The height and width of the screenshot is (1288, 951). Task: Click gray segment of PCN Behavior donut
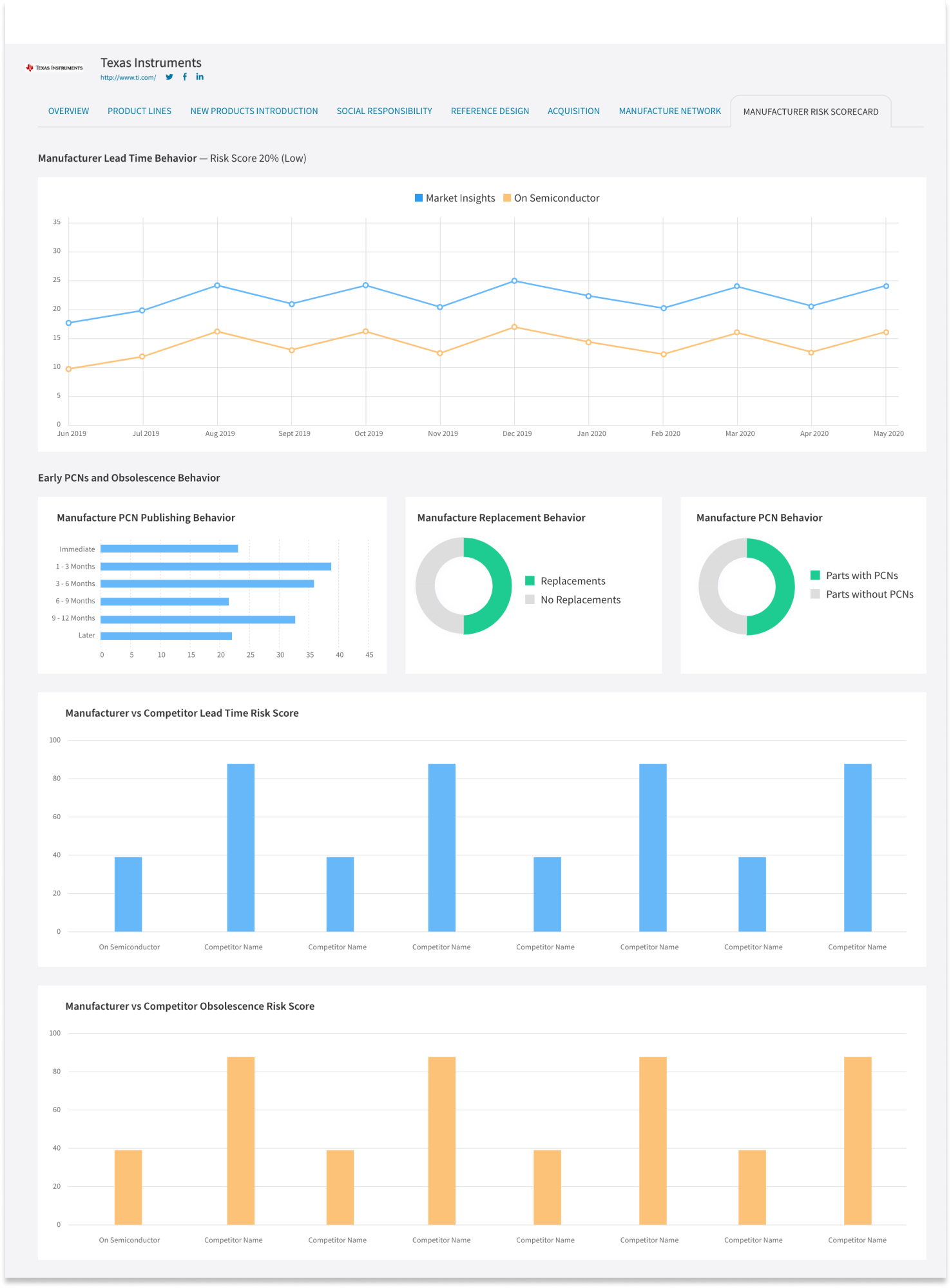(x=708, y=587)
